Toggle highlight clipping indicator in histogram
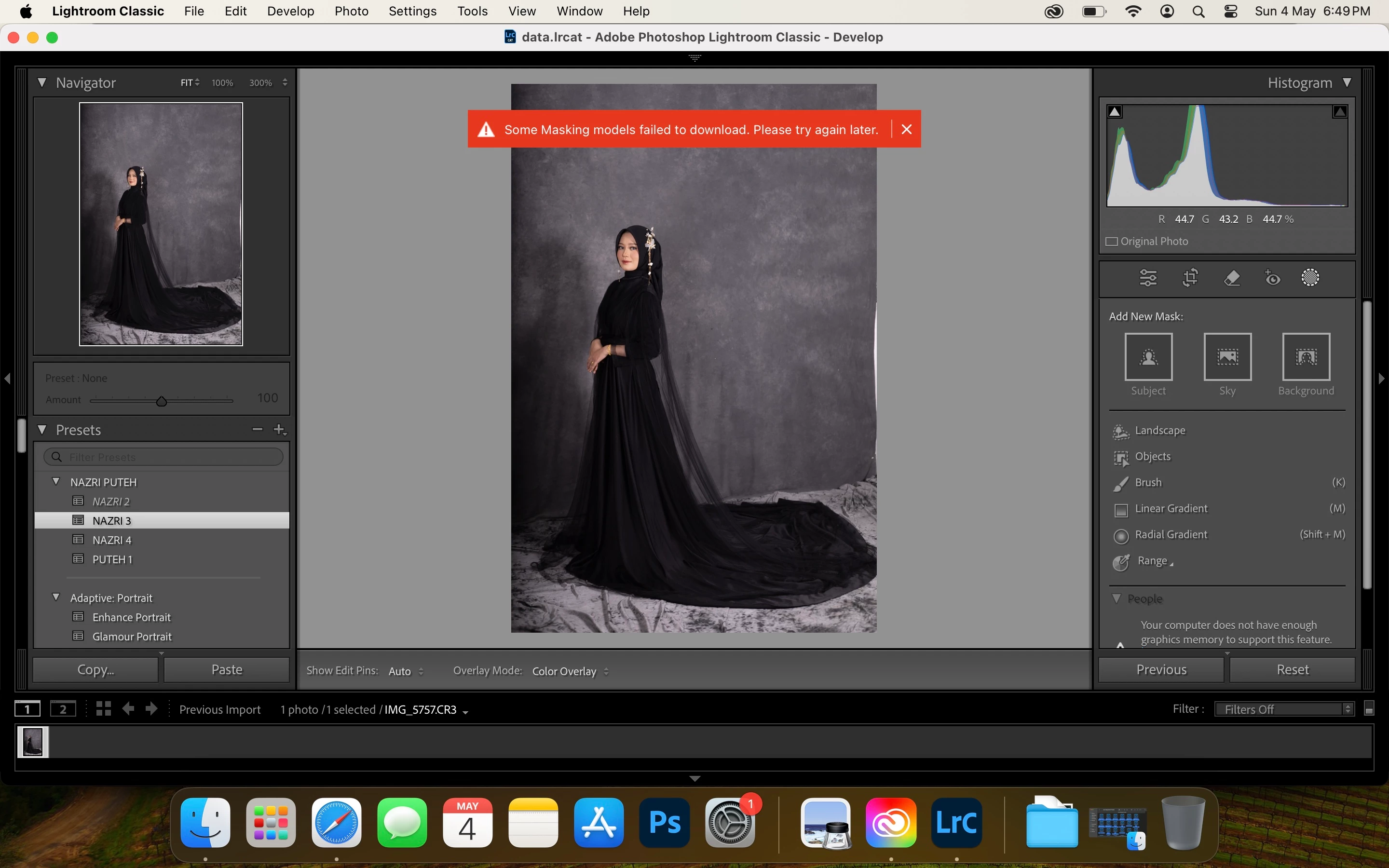This screenshot has width=1389, height=868. pos(1340,111)
